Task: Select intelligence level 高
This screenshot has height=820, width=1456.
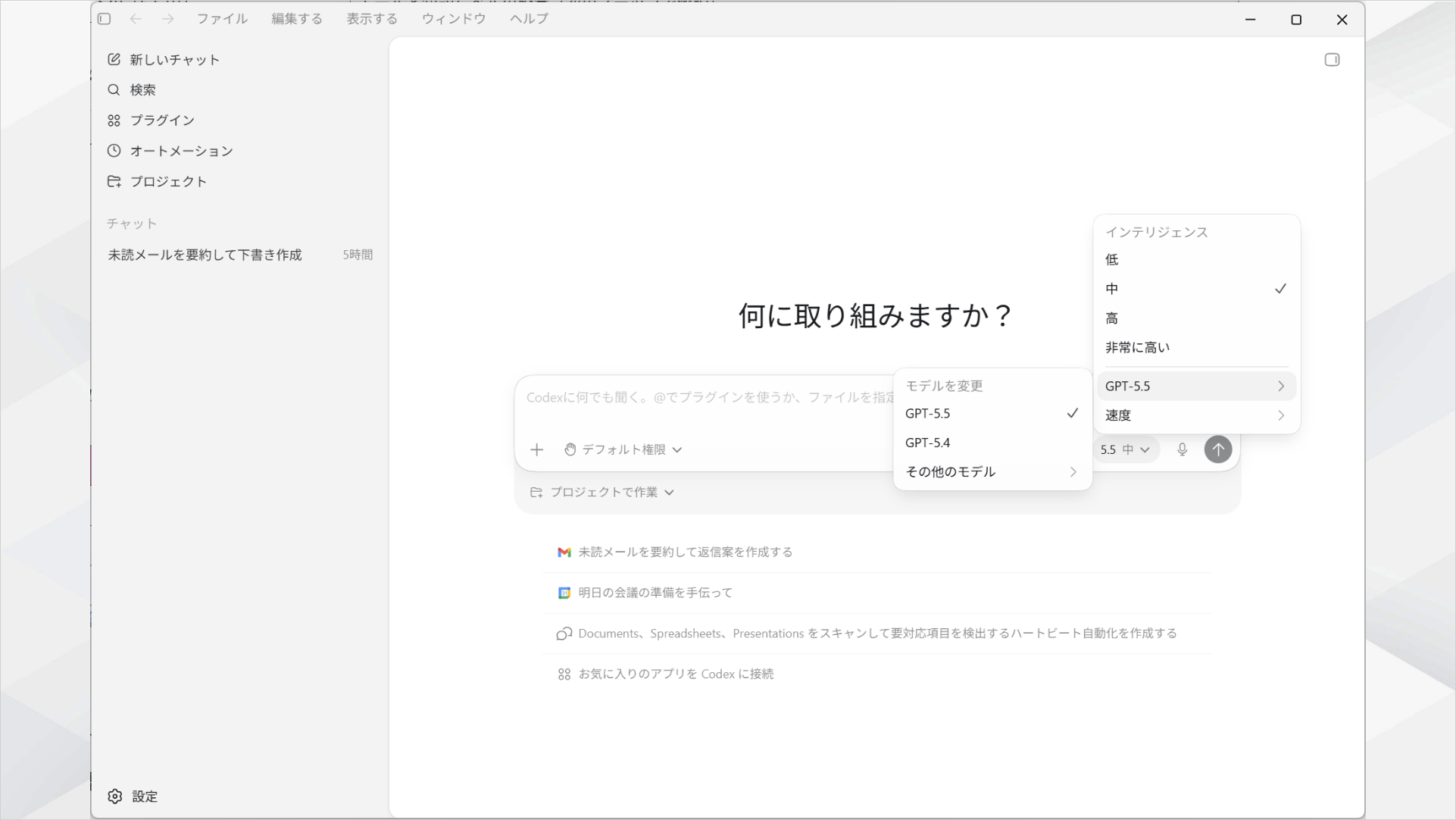Action: click(1196, 318)
